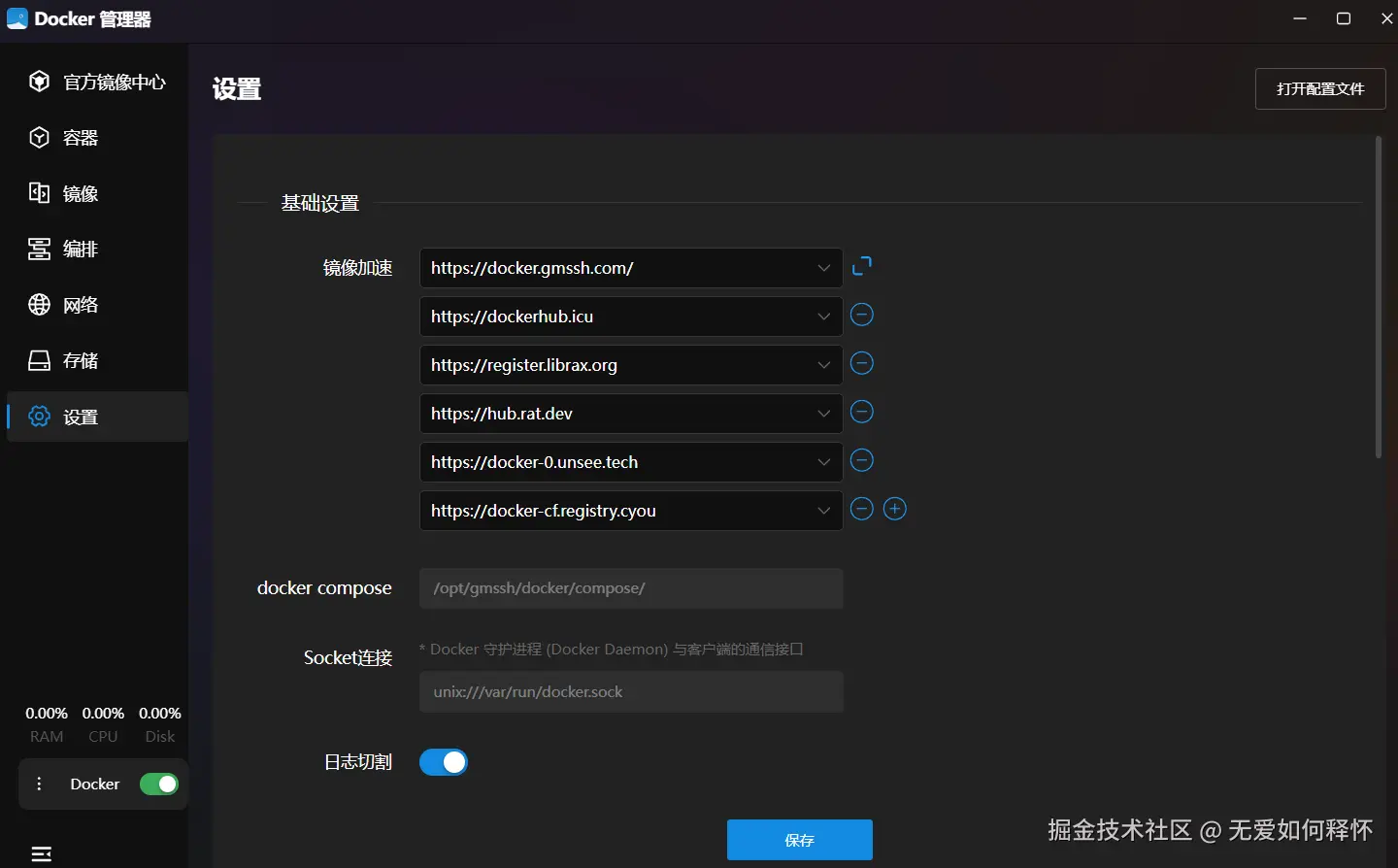Click the blue 保存 button

pos(800,840)
